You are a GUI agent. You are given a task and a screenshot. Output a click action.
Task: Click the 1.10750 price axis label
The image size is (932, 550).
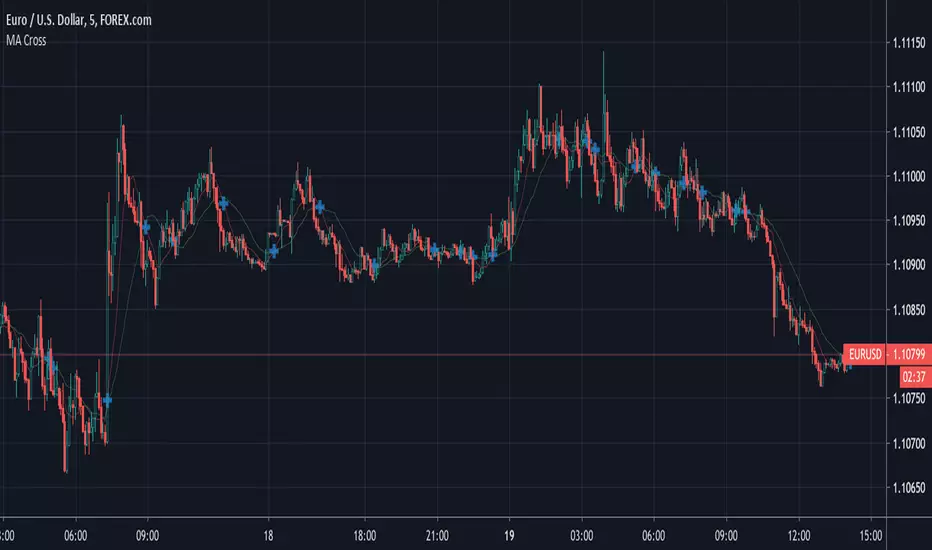click(909, 398)
